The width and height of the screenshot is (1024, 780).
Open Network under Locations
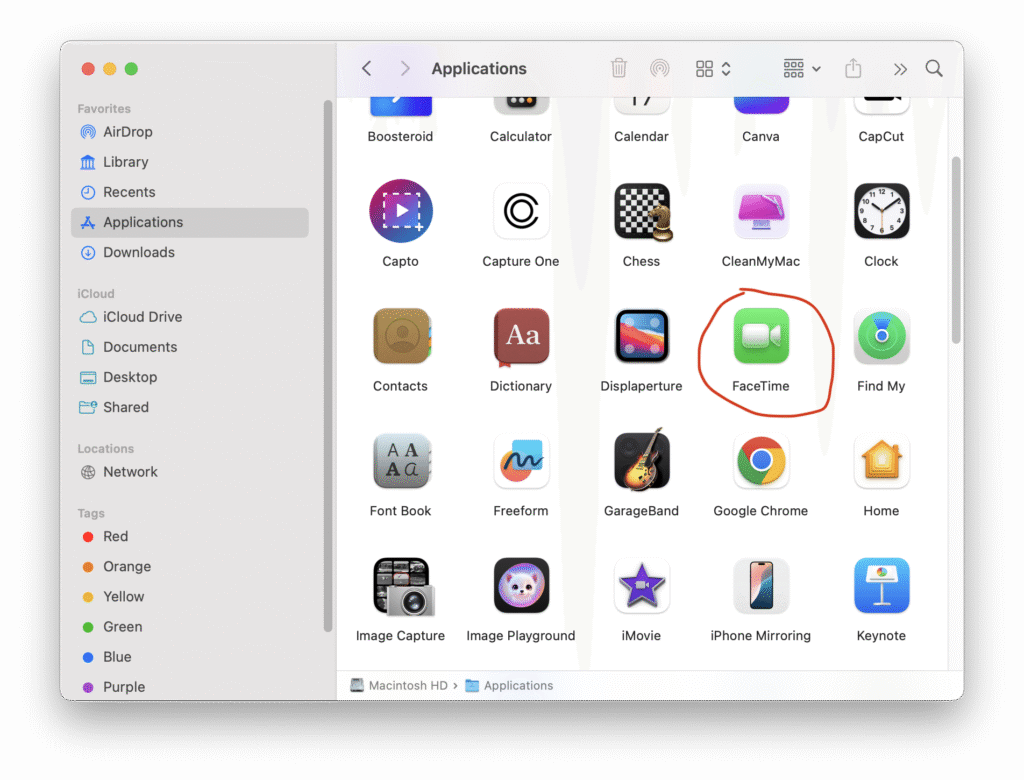(x=189, y=472)
